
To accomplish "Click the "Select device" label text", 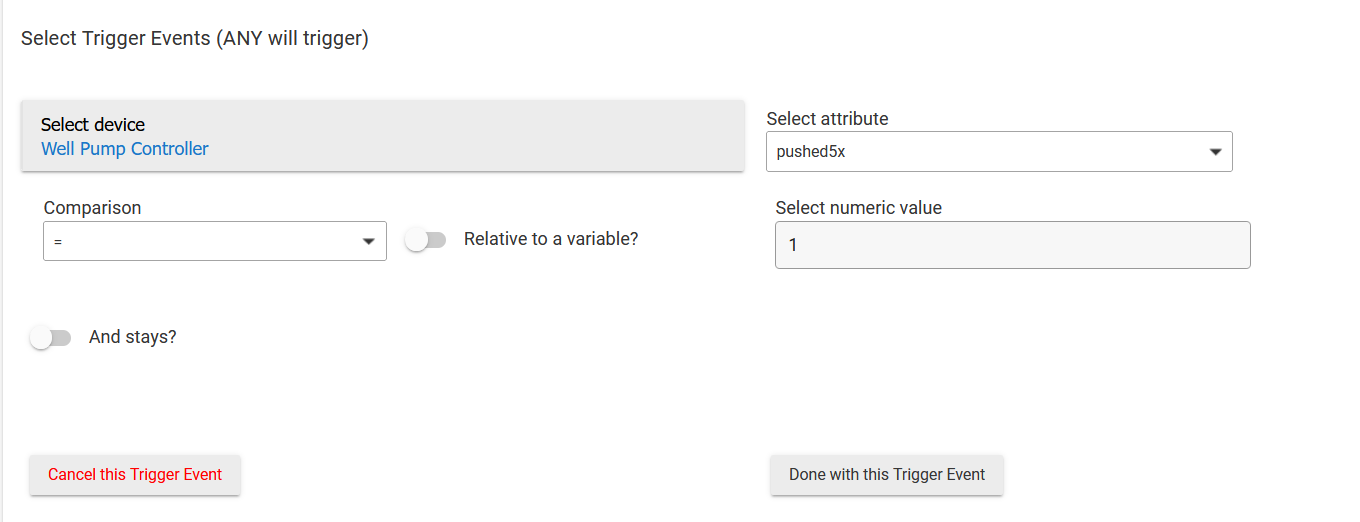I will pyautogui.click(x=93, y=125).
